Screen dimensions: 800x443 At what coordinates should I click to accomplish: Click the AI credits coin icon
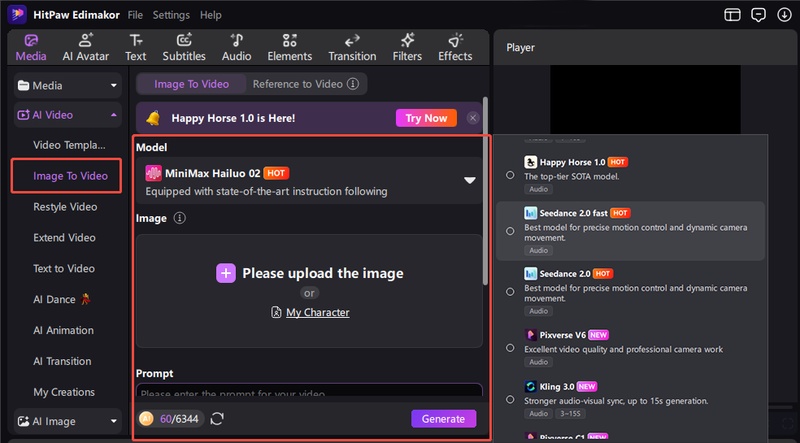[x=146, y=419]
